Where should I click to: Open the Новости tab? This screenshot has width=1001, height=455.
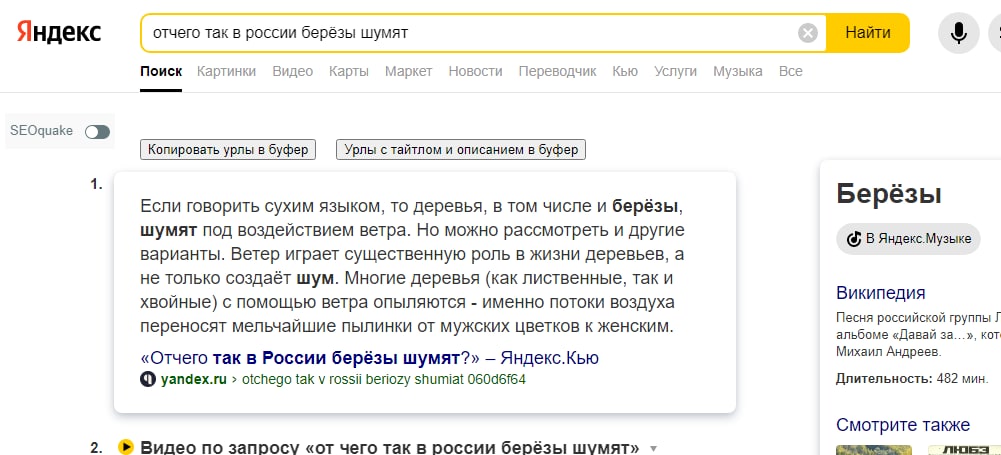point(475,71)
